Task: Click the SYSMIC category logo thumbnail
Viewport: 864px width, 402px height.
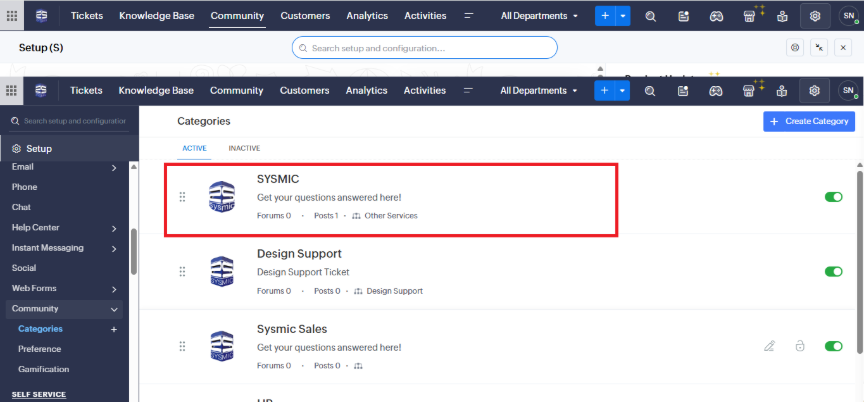Action: 222,197
